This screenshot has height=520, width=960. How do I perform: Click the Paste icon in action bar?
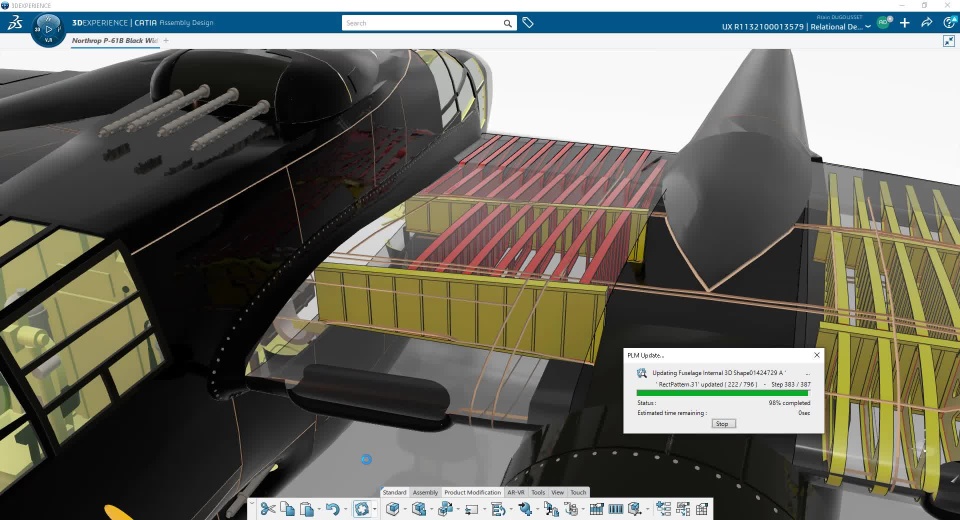point(307,509)
